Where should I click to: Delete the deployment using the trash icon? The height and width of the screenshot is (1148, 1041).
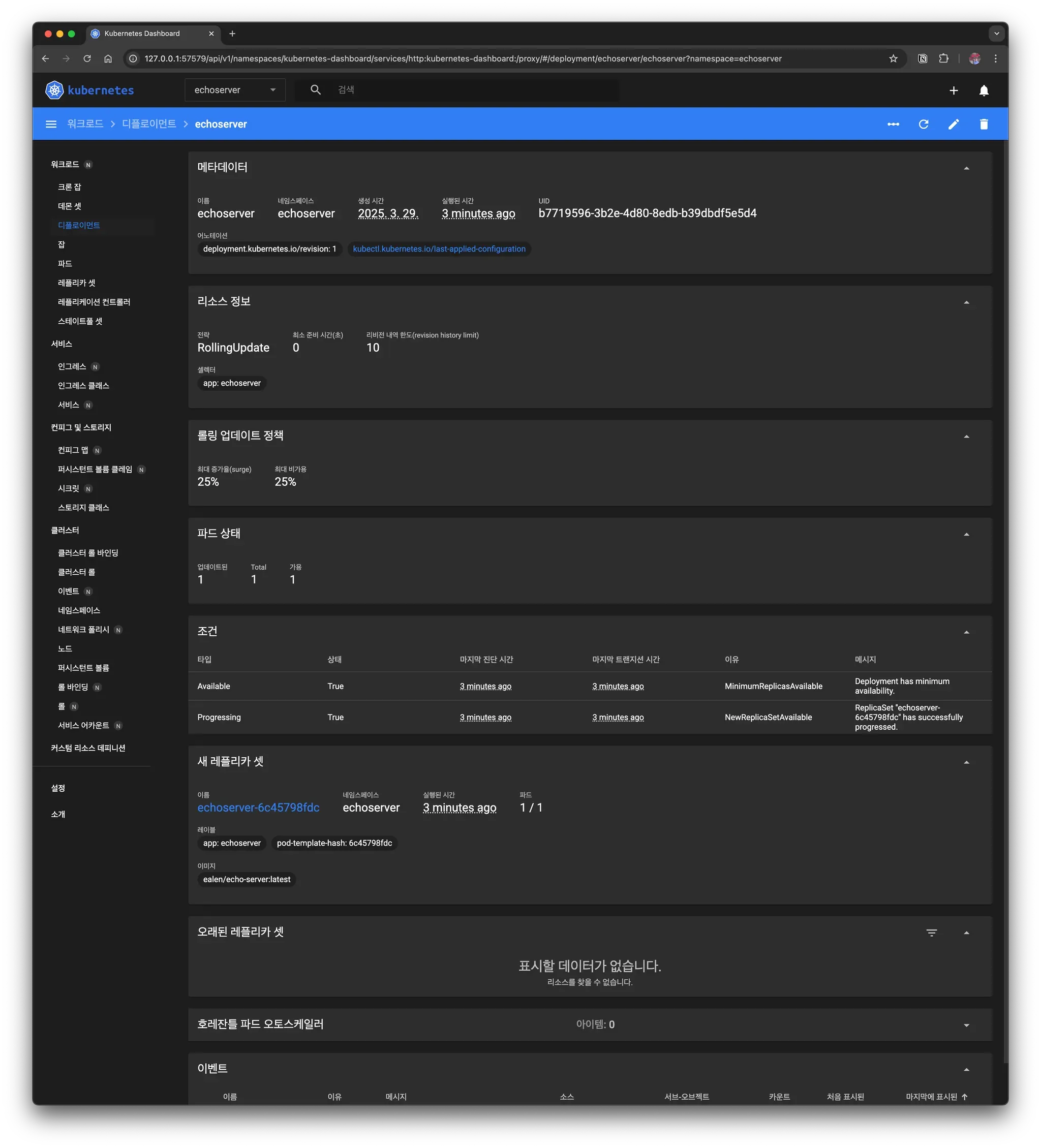(984, 123)
